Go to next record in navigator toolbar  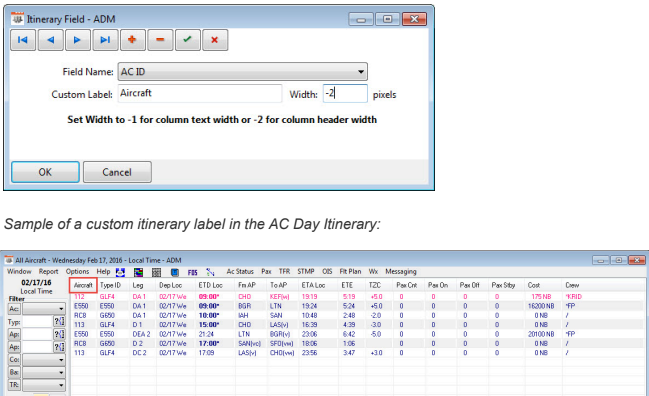point(78,40)
